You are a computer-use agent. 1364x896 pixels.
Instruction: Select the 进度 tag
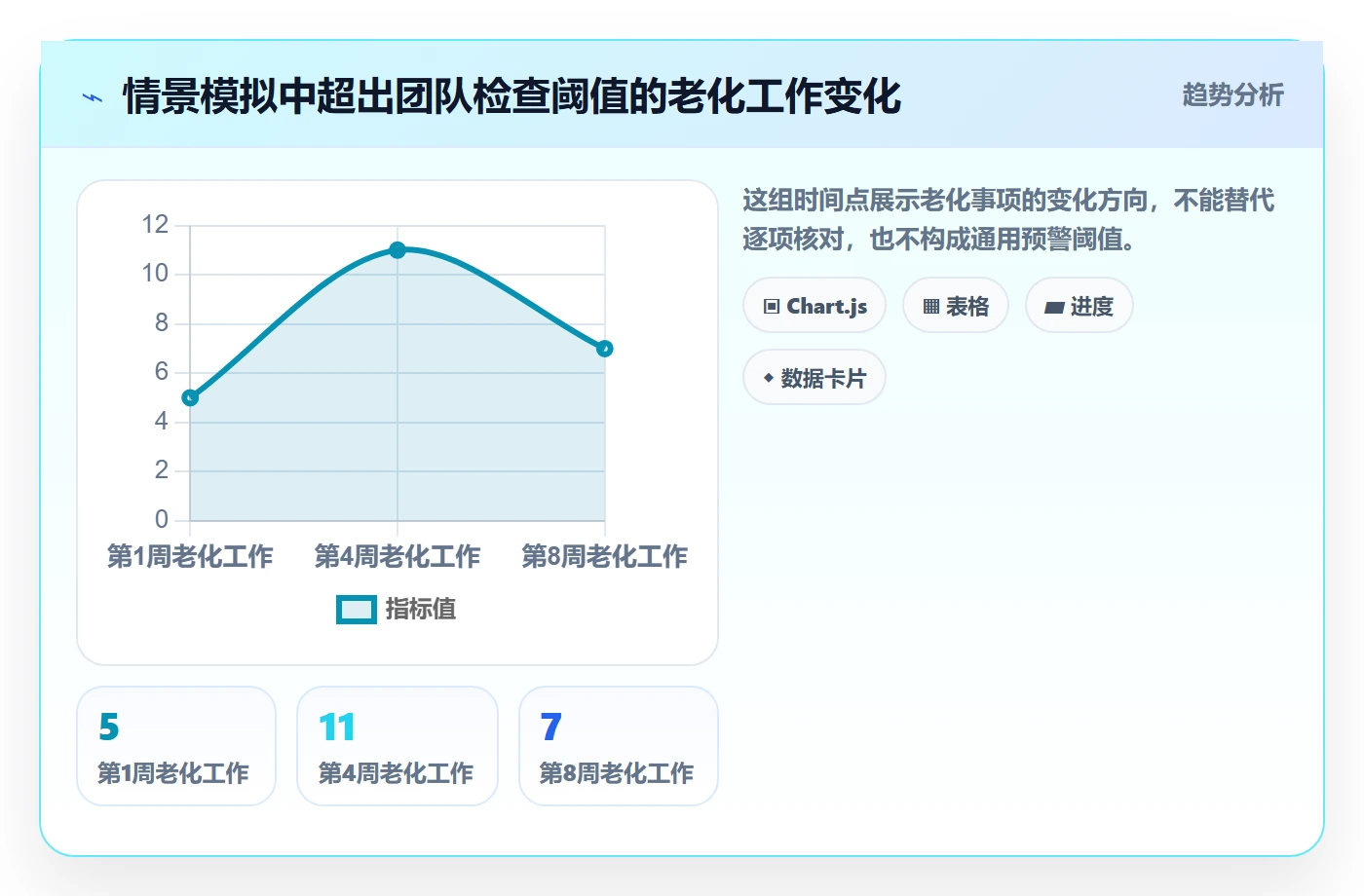[1080, 306]
